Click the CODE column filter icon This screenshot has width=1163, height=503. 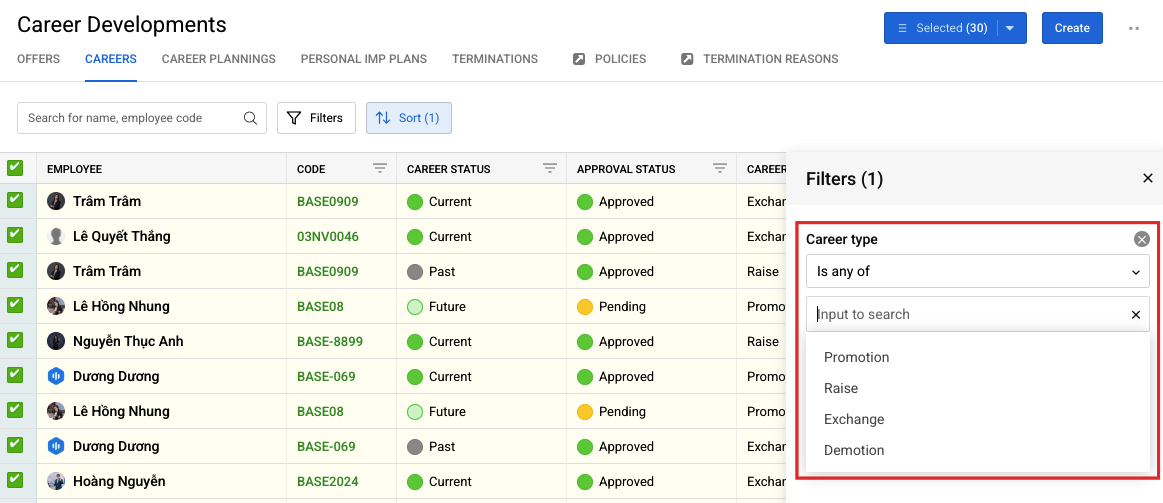pyautogui.click(x=380, y=169)
